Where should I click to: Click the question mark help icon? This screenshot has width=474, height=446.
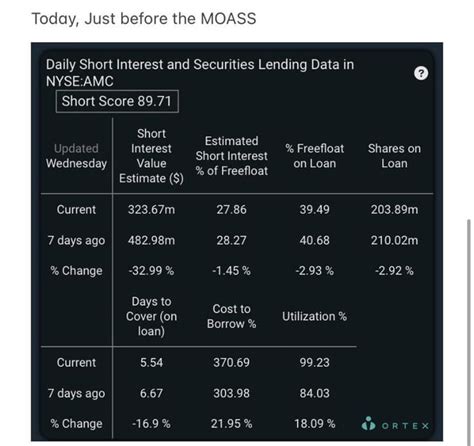pyautogui.click(x=421, y=73)
